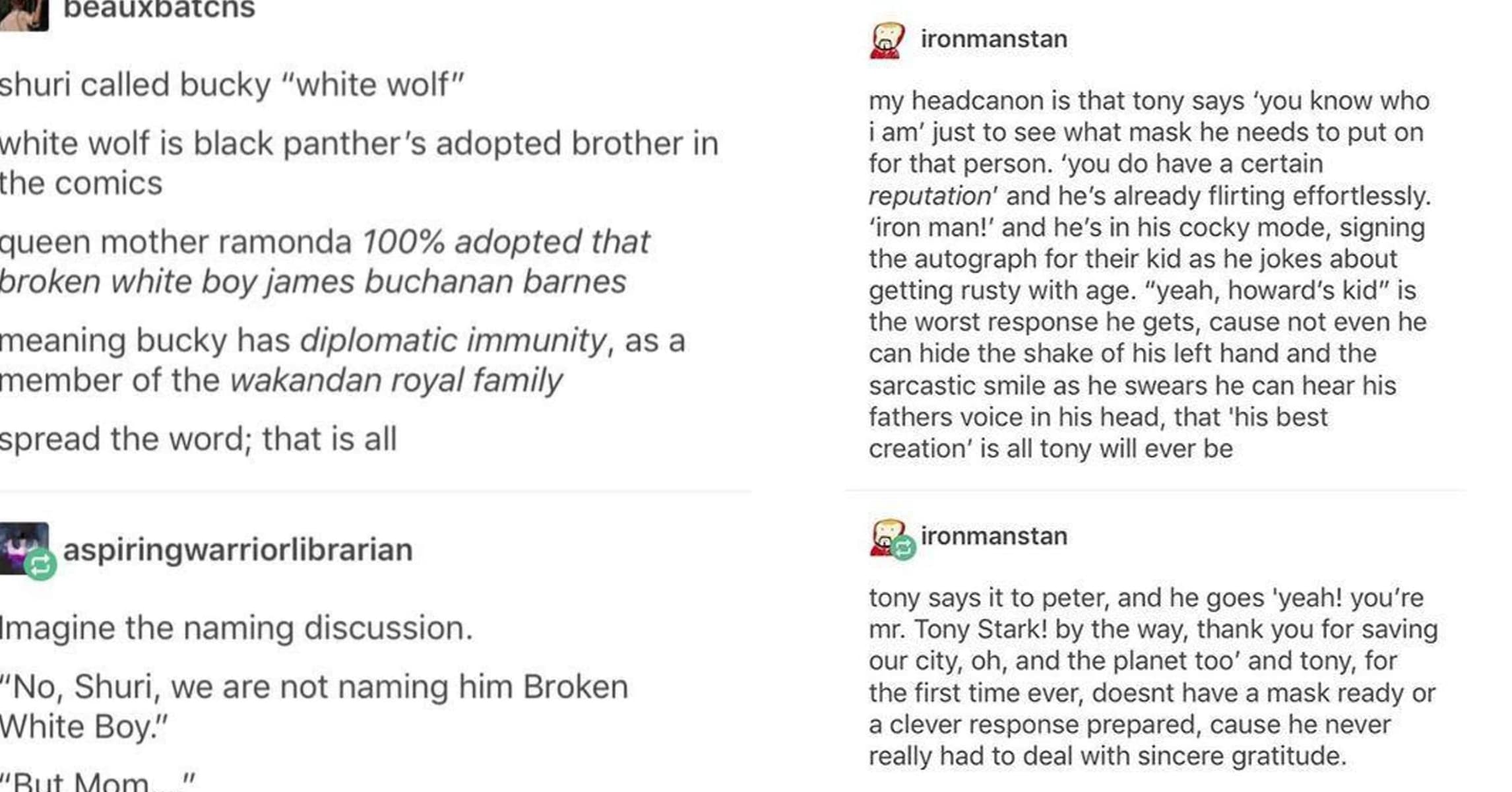The width and height of the screenshot is (1512, 792).
Task: Click the italic words 'diplomatic immunity'
Action: pyautogui.click(x=453, y=341)
